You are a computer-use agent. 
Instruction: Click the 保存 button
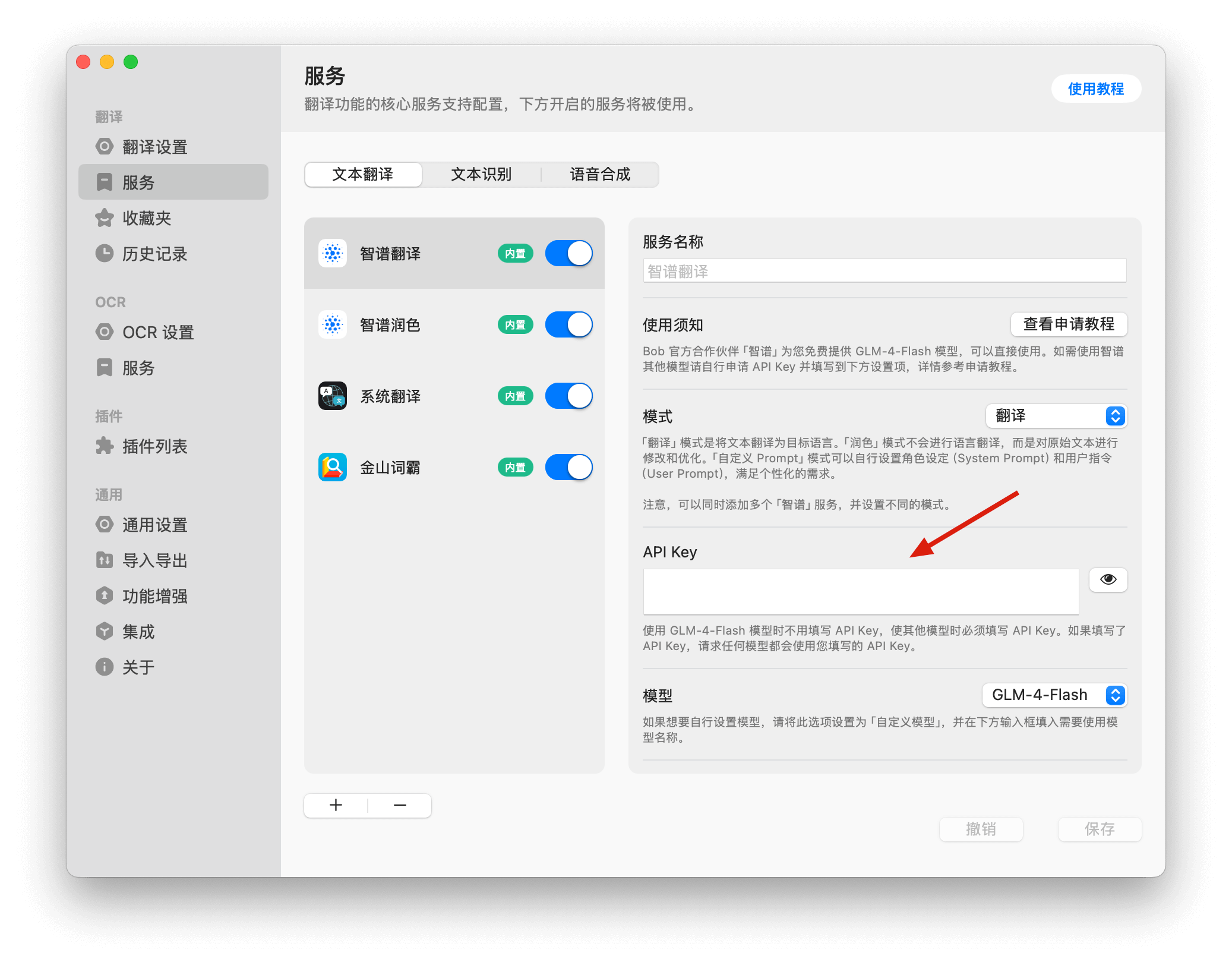(x=1100, y=829)
